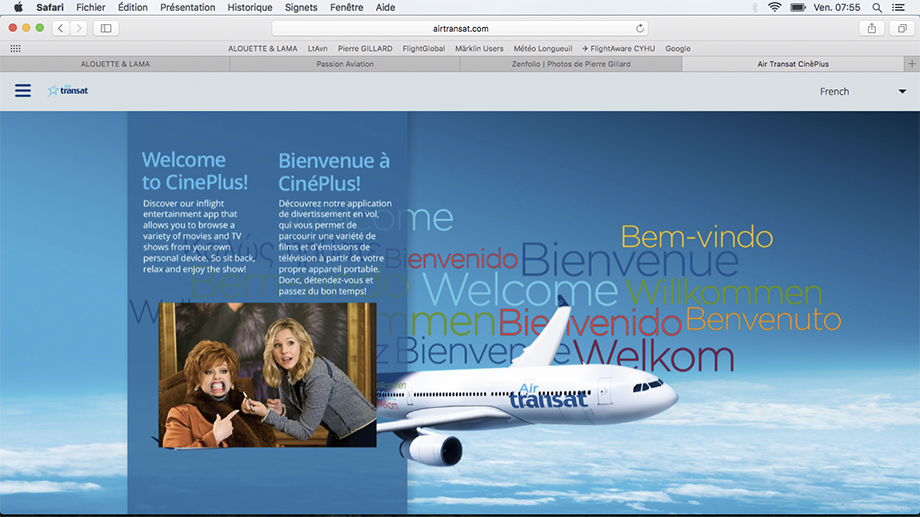
Task: Click the orange Benvenuto text
Action: click(763, 320)
